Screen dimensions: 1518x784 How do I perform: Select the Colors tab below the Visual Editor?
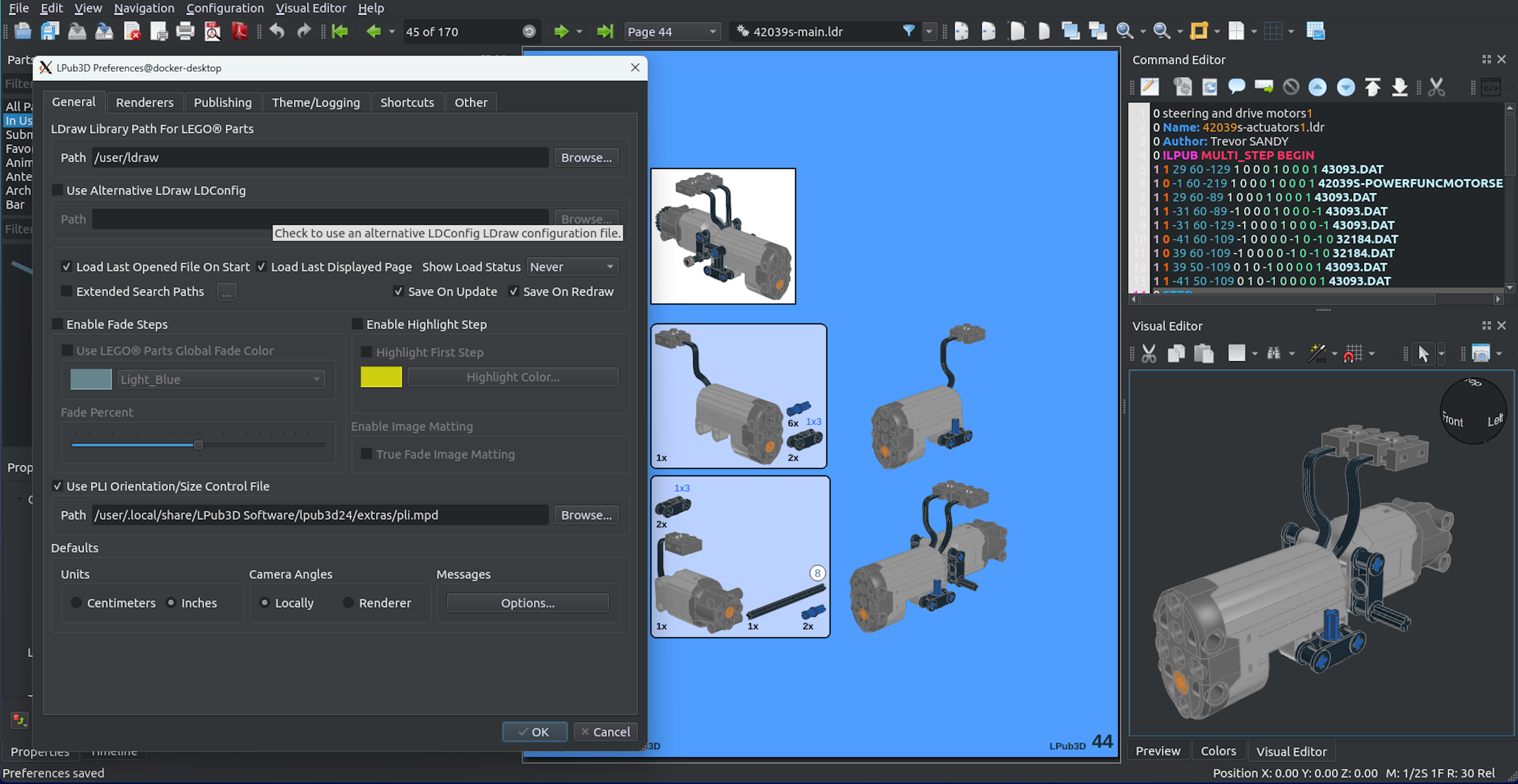pyautogui.click(x=1218, y=750)
